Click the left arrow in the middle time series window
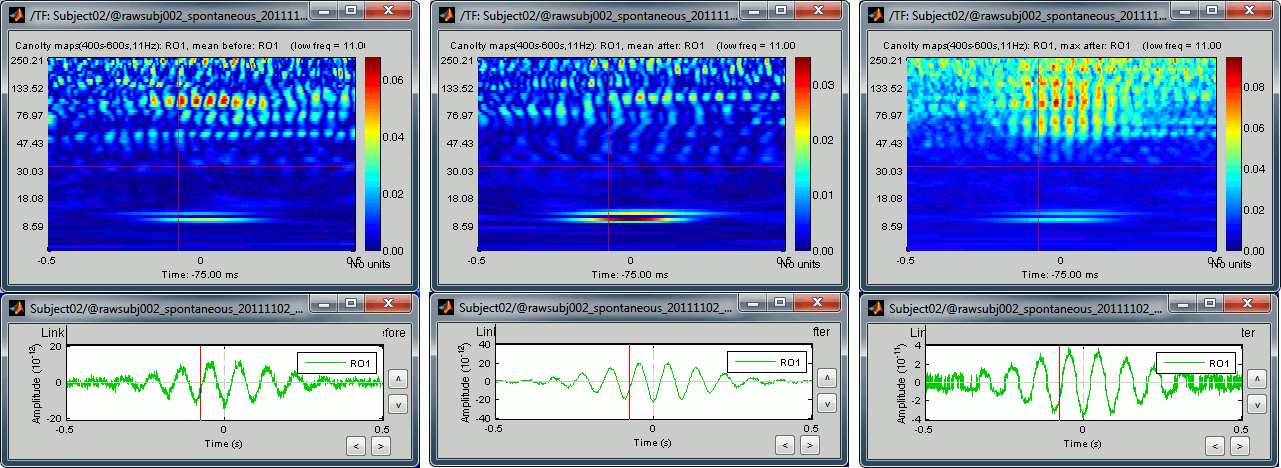 [x=785, y=446]
